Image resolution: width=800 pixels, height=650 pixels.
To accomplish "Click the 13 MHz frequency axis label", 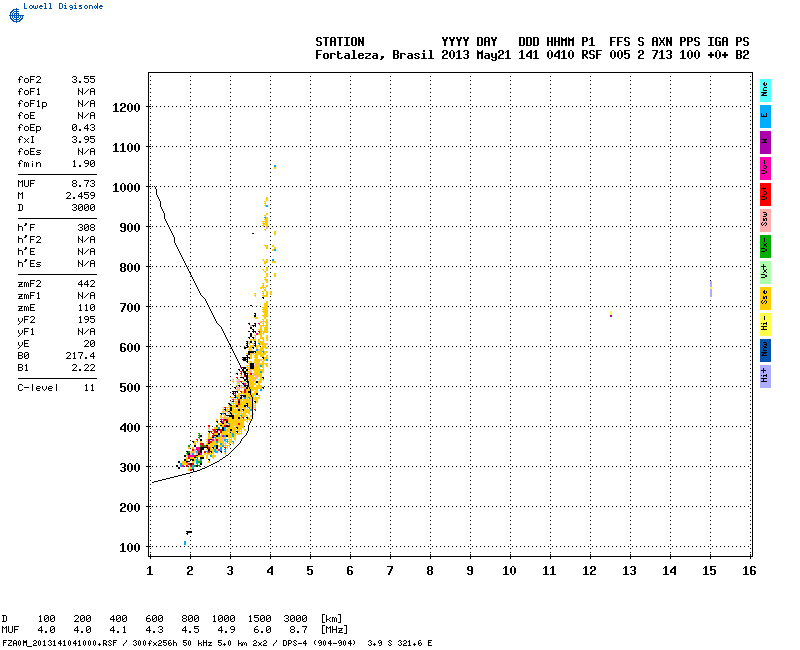I will coord(629,571).
